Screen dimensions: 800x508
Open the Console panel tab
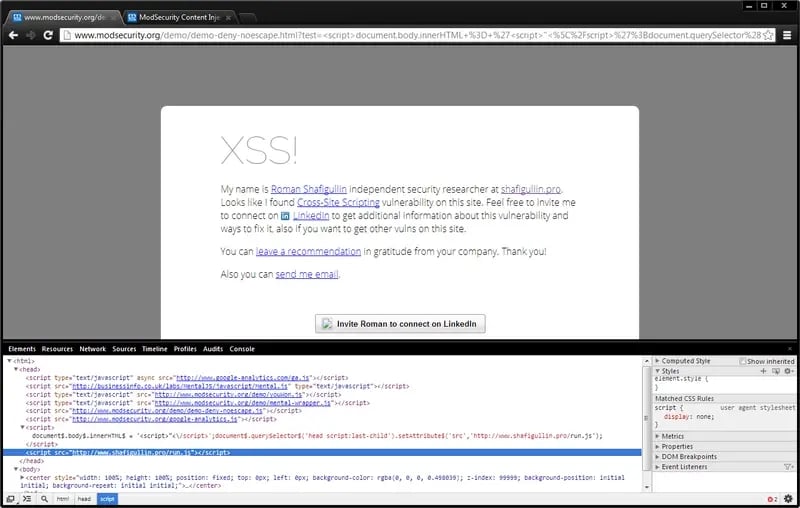coord(242,349)
